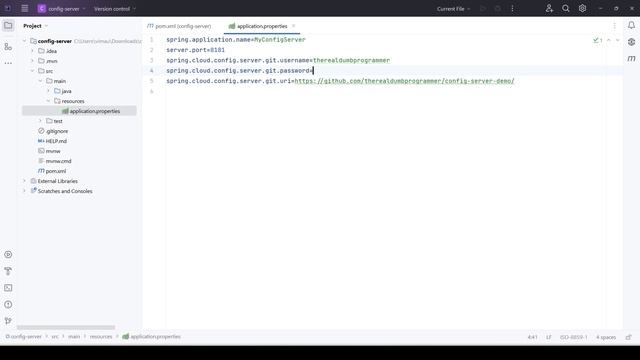Open the main hamburger menu
Screen dimensions: 640x360
24,8
